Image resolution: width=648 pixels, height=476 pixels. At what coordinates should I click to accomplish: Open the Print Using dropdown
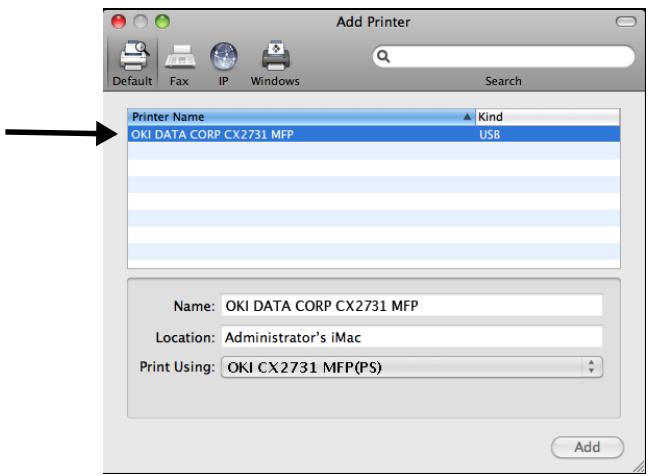pyautogui.click(x=412, y=367)
